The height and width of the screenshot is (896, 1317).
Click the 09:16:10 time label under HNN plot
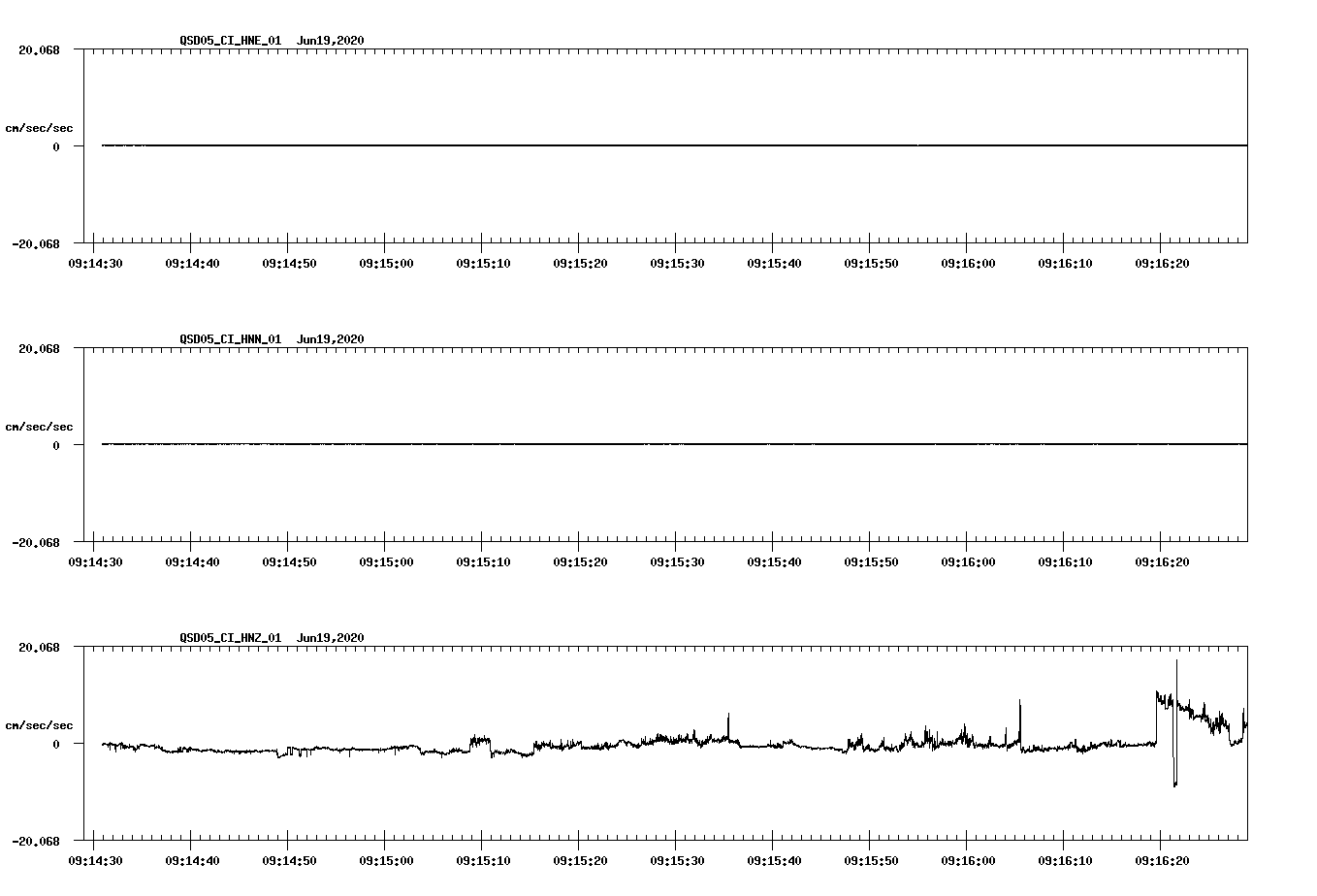click(1065, 562)
